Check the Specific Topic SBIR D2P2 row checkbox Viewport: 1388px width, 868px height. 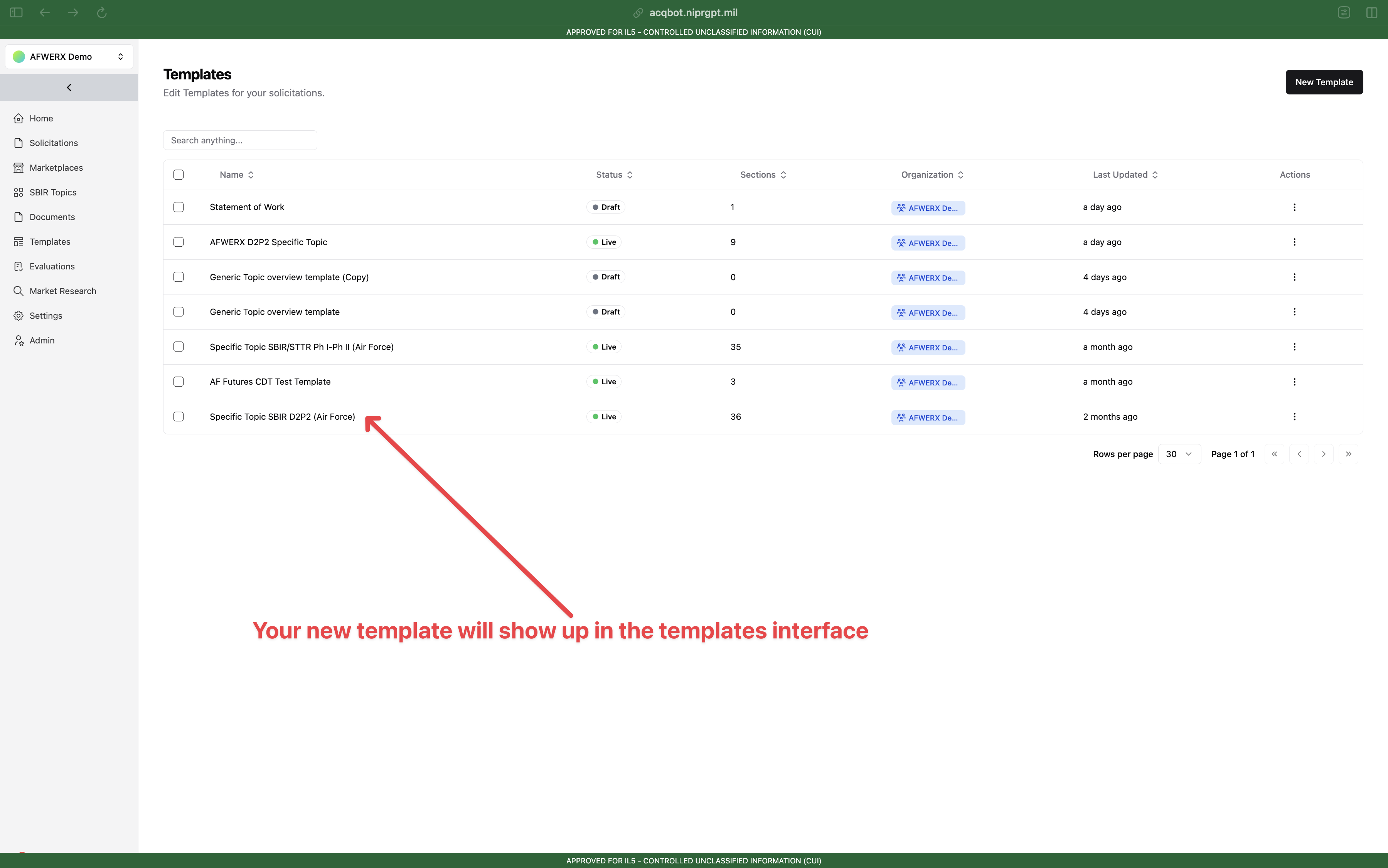click(x=179, y=417)
